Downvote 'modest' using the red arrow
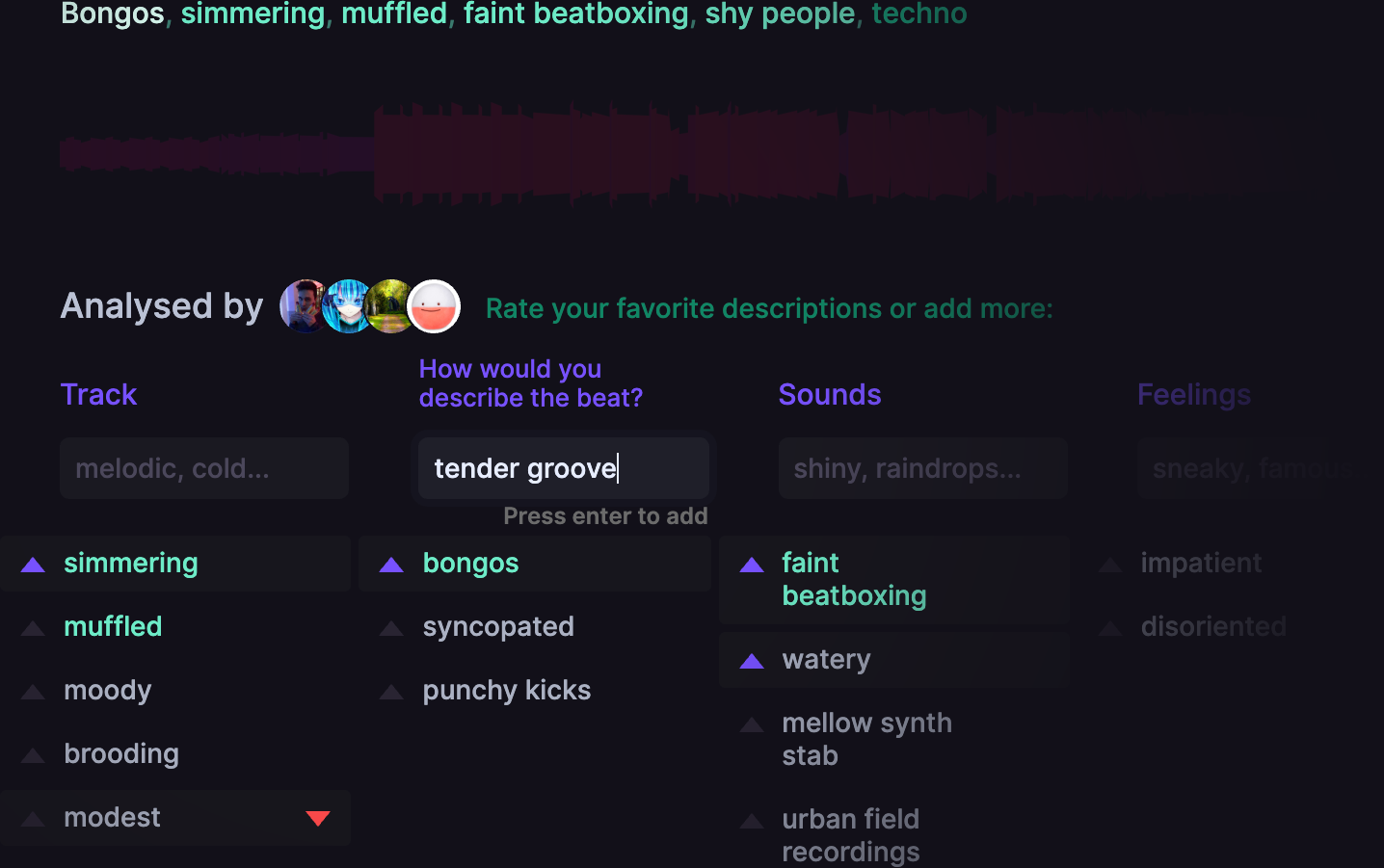1384x868 pixels. click(318, 819)
